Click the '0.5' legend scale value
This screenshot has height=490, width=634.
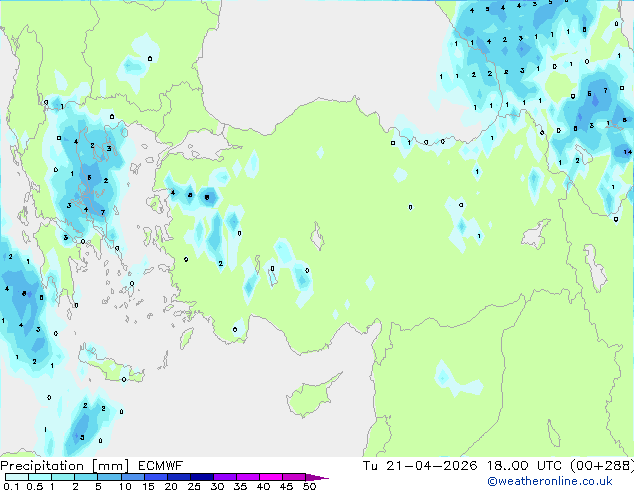pos(34,486)
